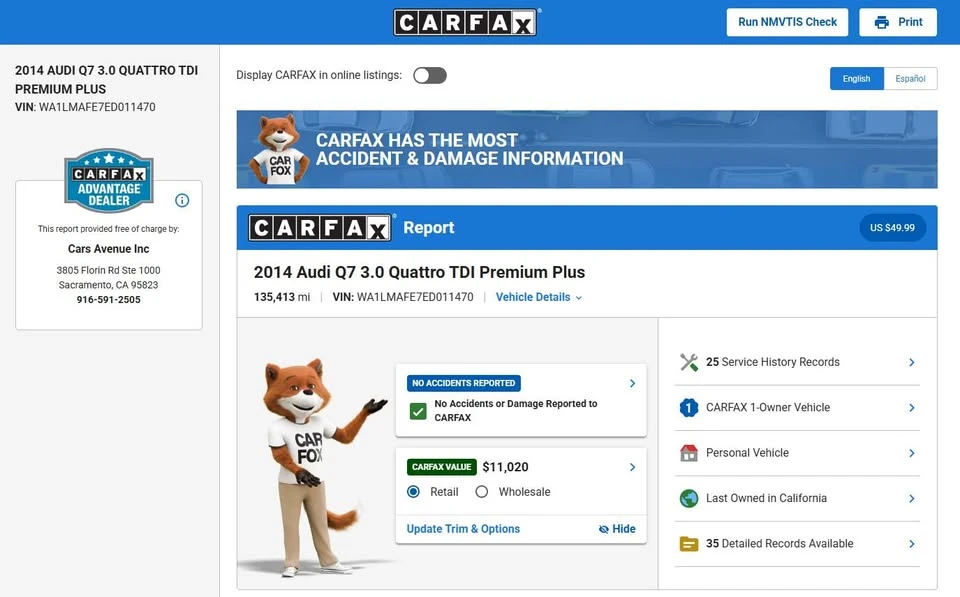The image size is (960, 597).
Task: Click the wrench icon for Service History
Action: click(689, 362)
